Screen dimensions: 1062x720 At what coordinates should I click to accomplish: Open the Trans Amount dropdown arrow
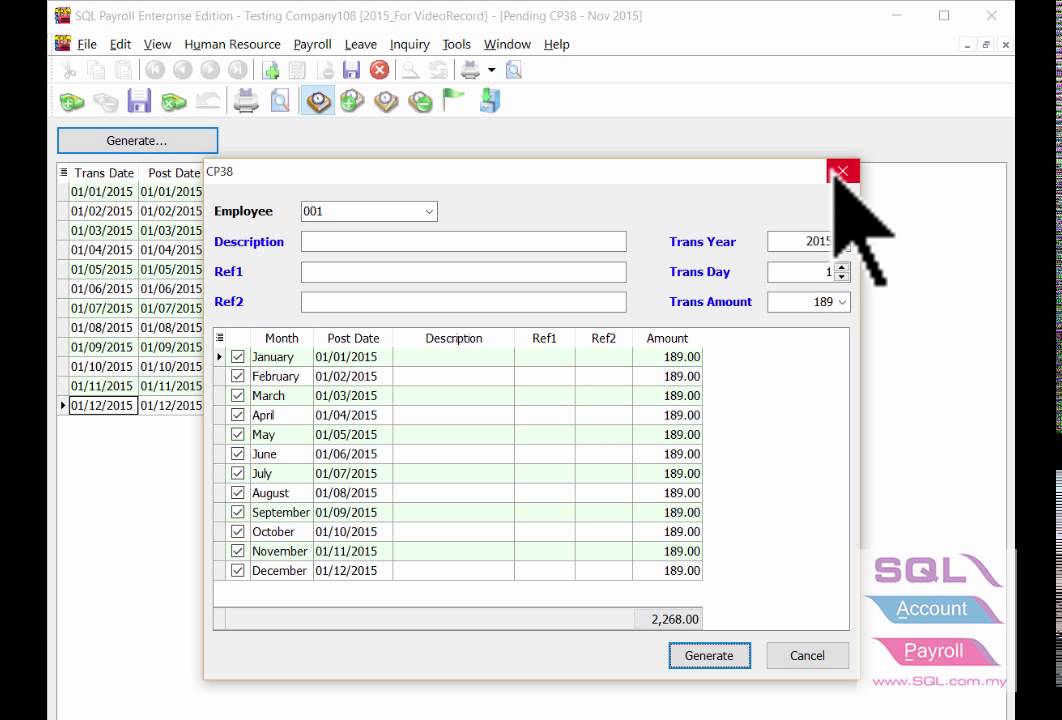pos(842,302)
